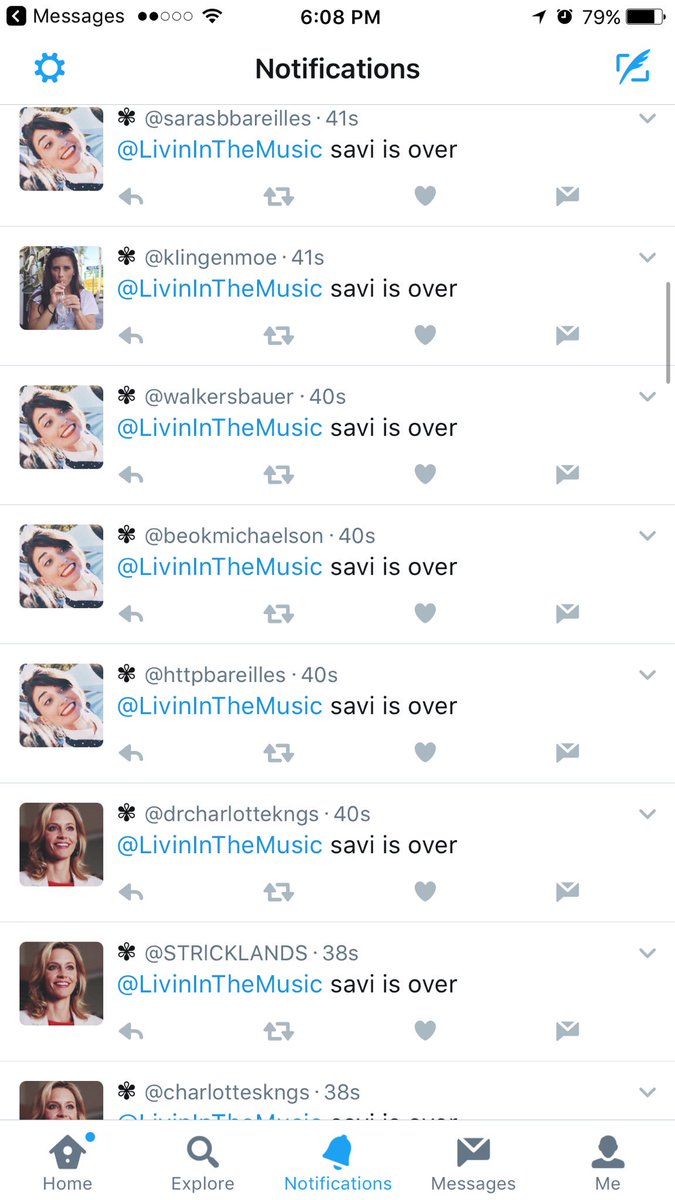Tap @LivinInTheMusic mention in @walkersbauer's tweet
The image size is (675, 1200).
220,428
